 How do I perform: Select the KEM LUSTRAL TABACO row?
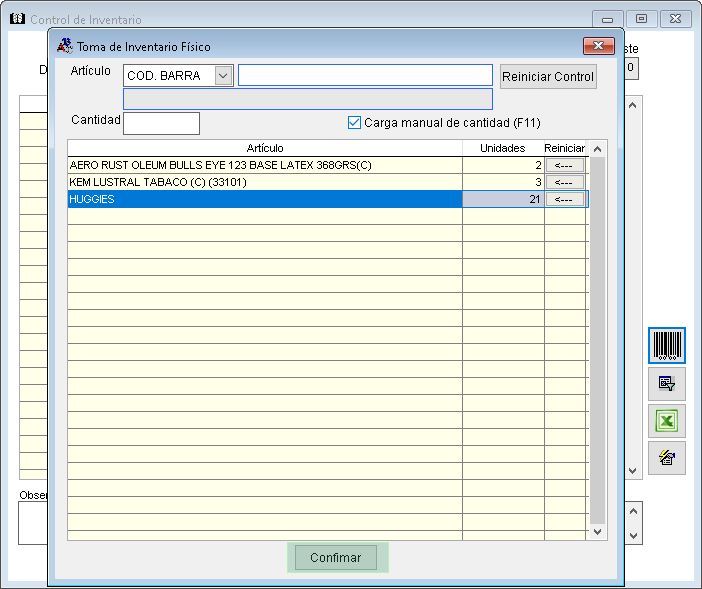coord(265,183)
